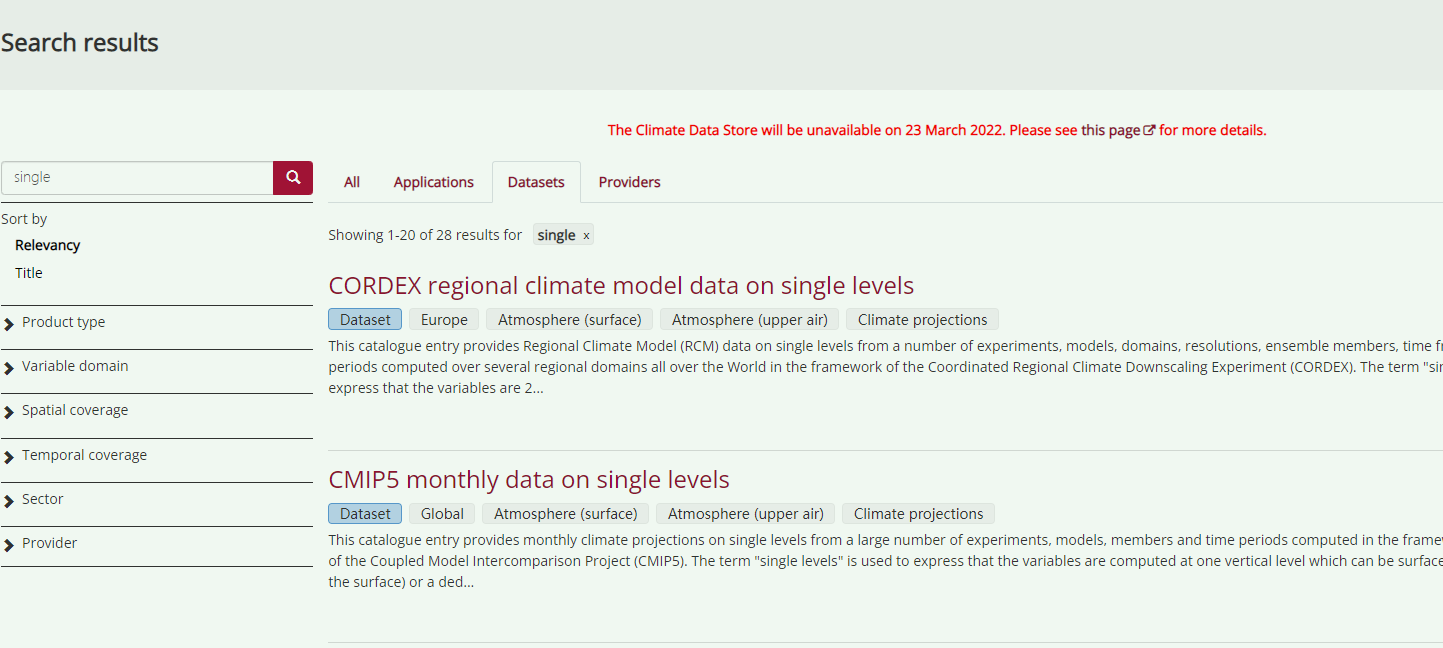Click Dataset tag under CMIP5 result

365,514
